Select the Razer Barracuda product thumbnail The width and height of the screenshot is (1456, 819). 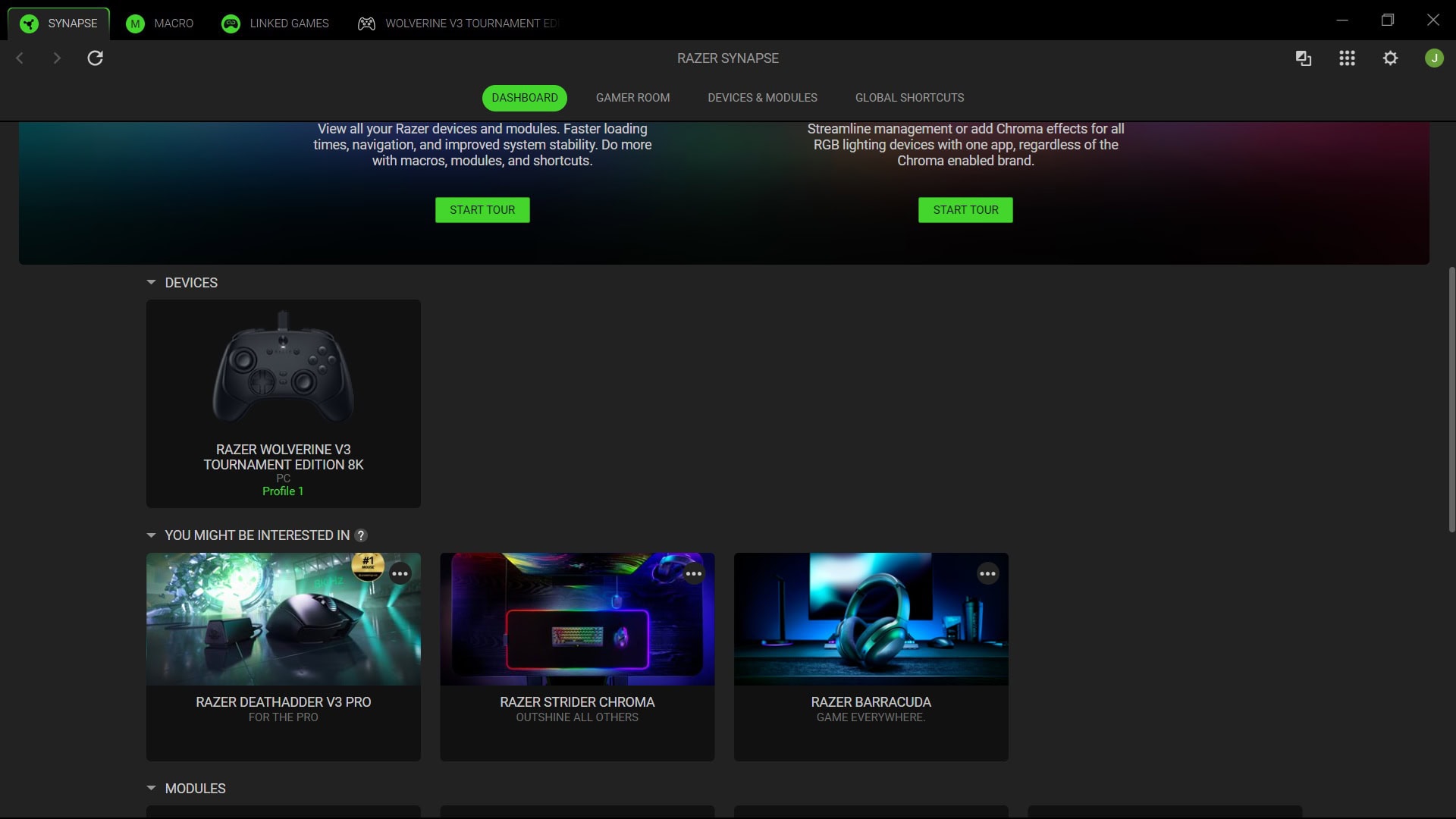coord(870,618)
